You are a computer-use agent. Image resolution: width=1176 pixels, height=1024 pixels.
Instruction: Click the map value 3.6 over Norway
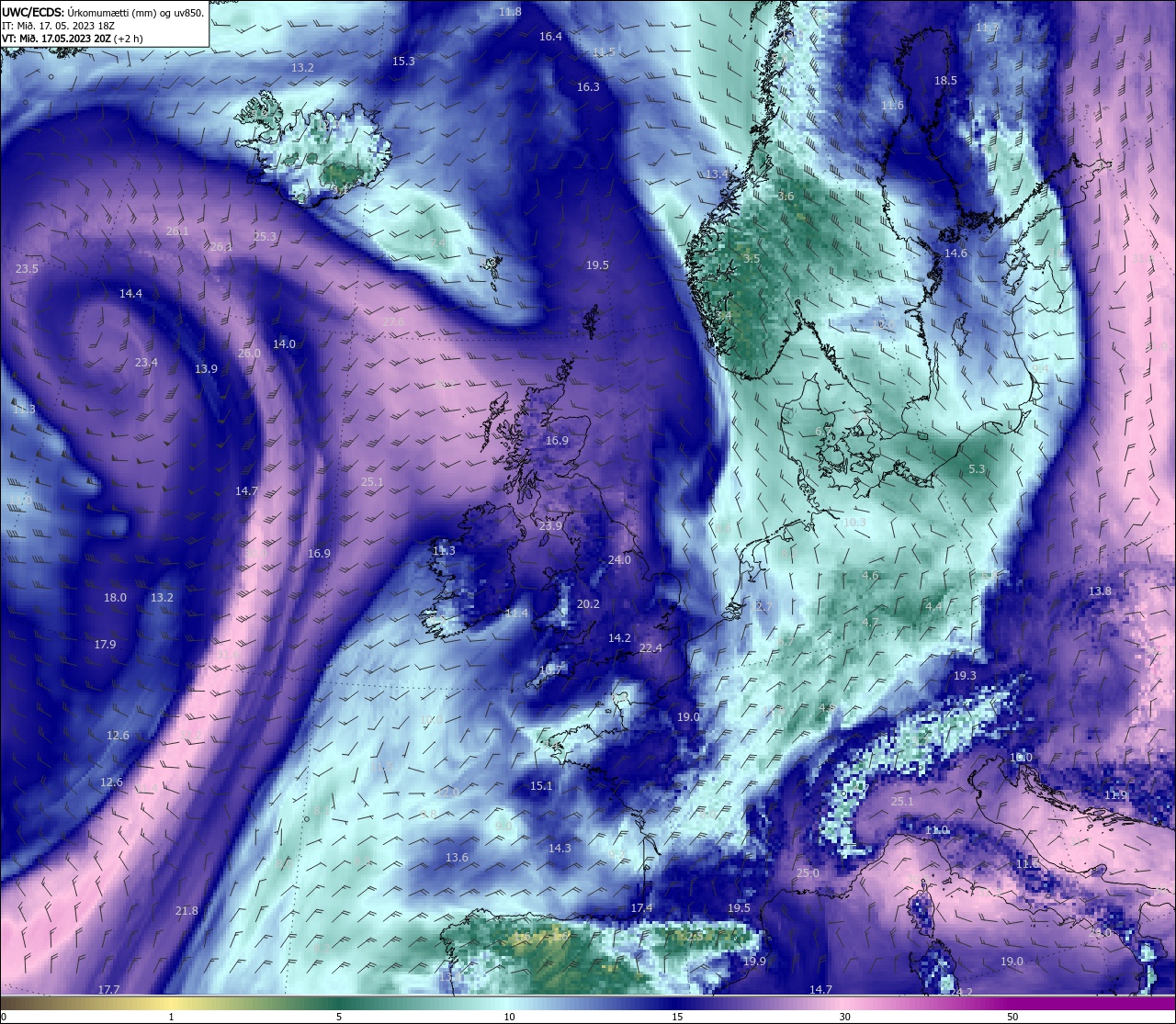[786, 197]
